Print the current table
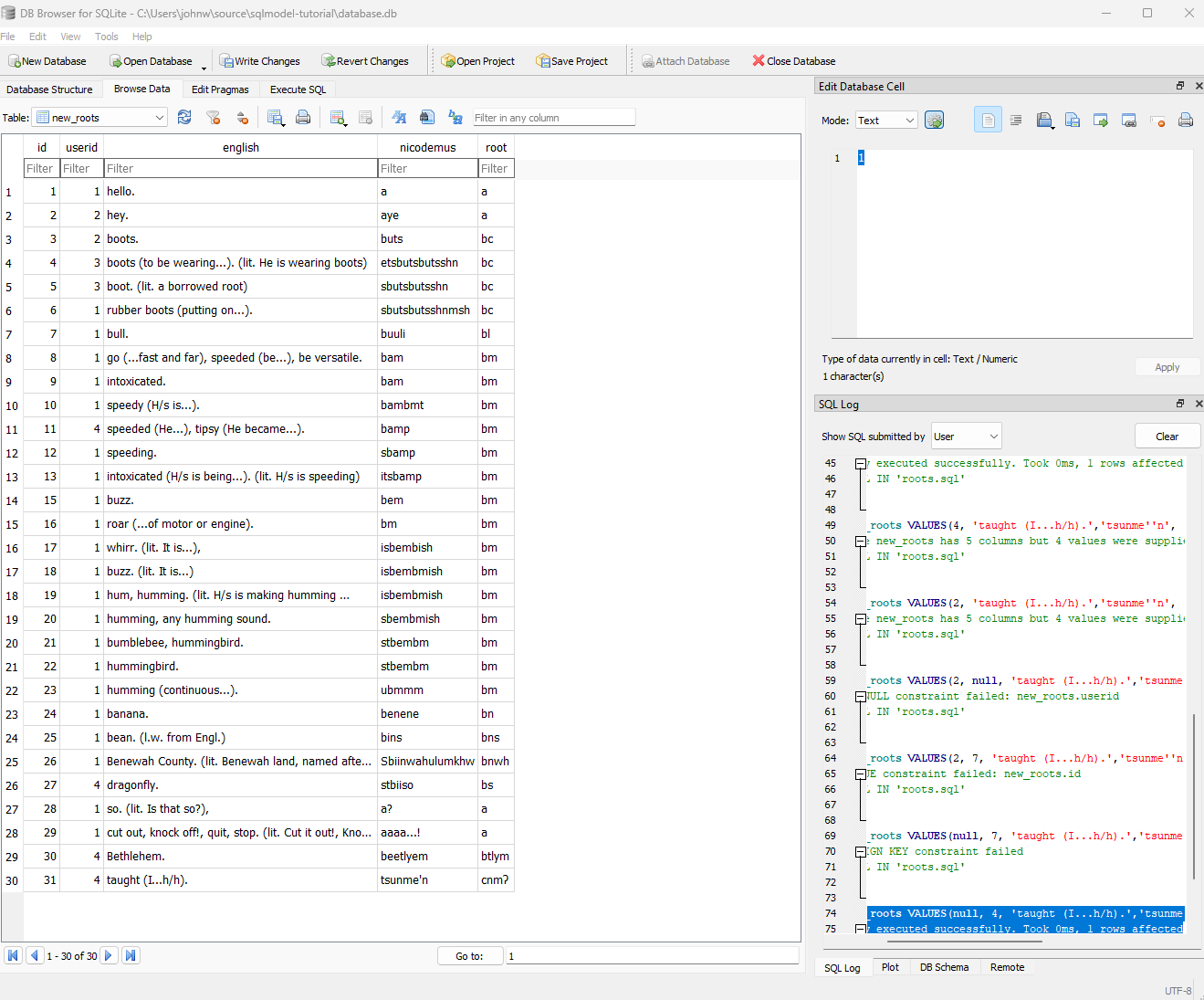 [x=303, y=117]
